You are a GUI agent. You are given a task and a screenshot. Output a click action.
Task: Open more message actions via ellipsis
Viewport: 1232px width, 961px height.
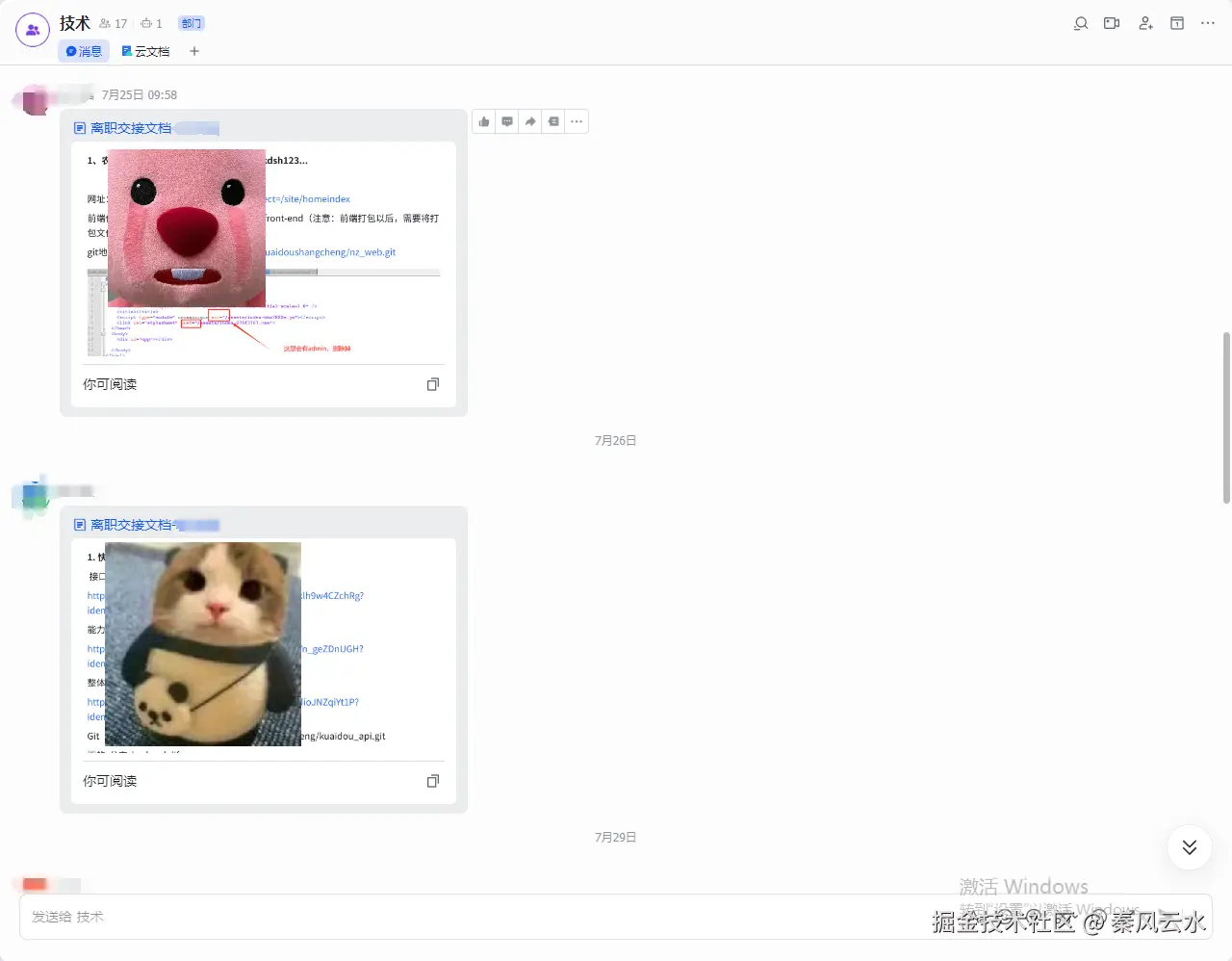(x=577, y=121)
